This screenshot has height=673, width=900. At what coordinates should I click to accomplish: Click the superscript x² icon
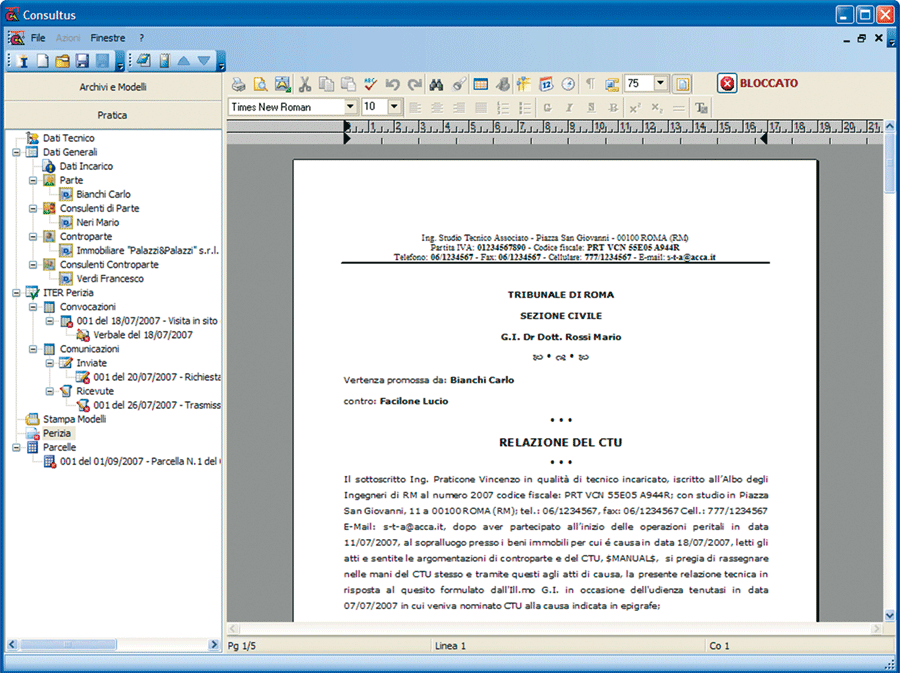635,107
